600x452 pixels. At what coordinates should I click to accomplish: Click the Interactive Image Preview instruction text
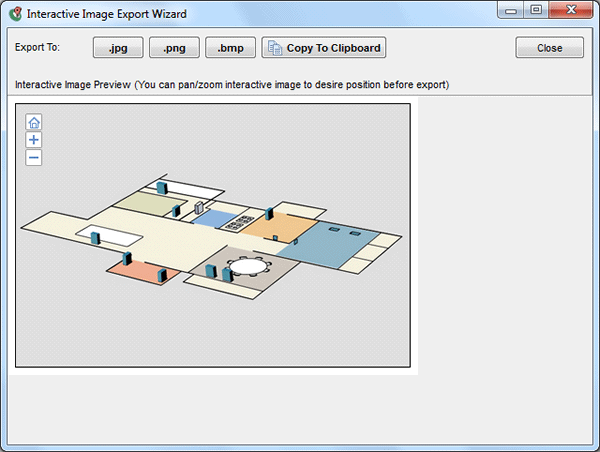tap(232, 85)
